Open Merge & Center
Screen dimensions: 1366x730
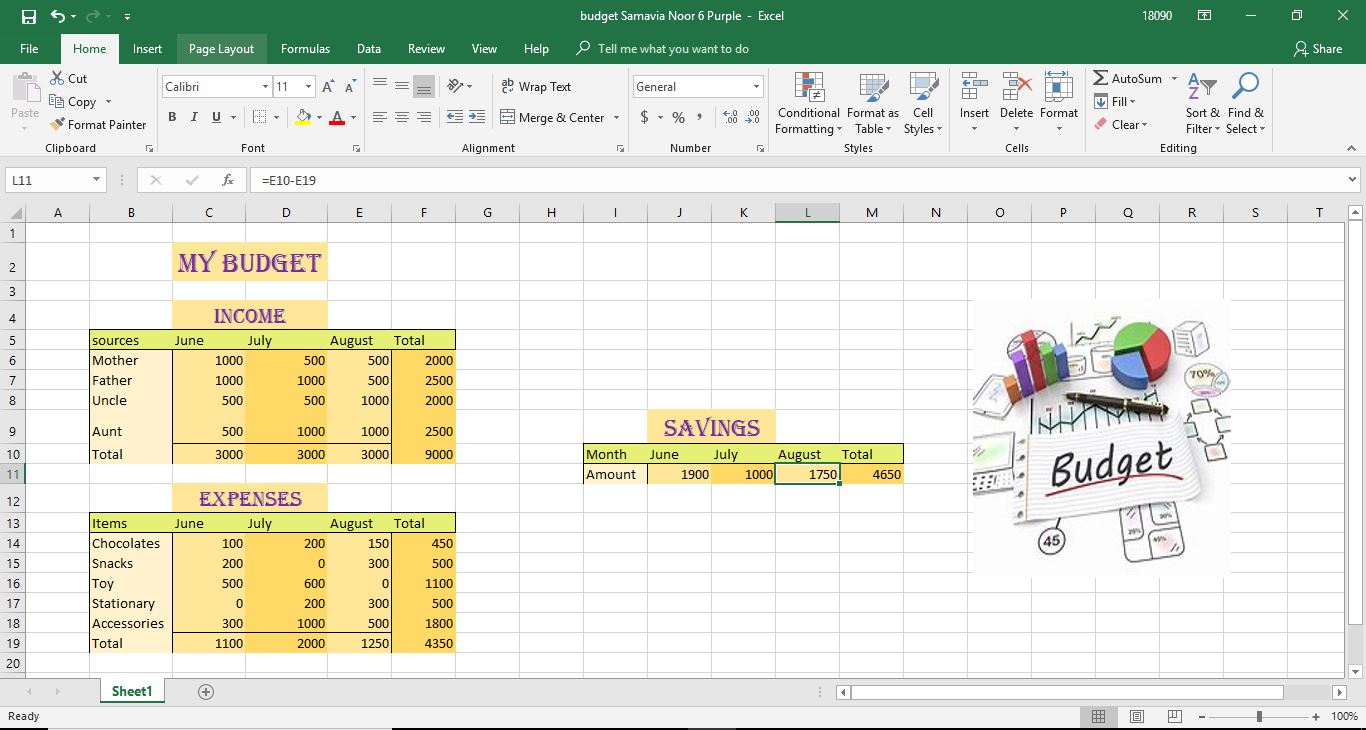tap(553, 117)
